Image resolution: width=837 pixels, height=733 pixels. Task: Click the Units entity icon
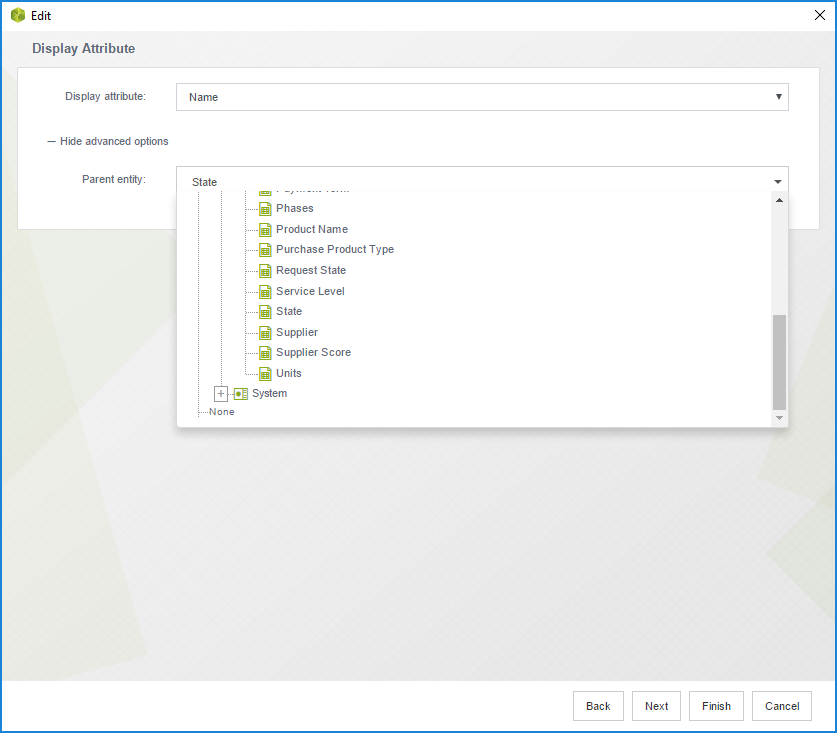tap(265, 374)
